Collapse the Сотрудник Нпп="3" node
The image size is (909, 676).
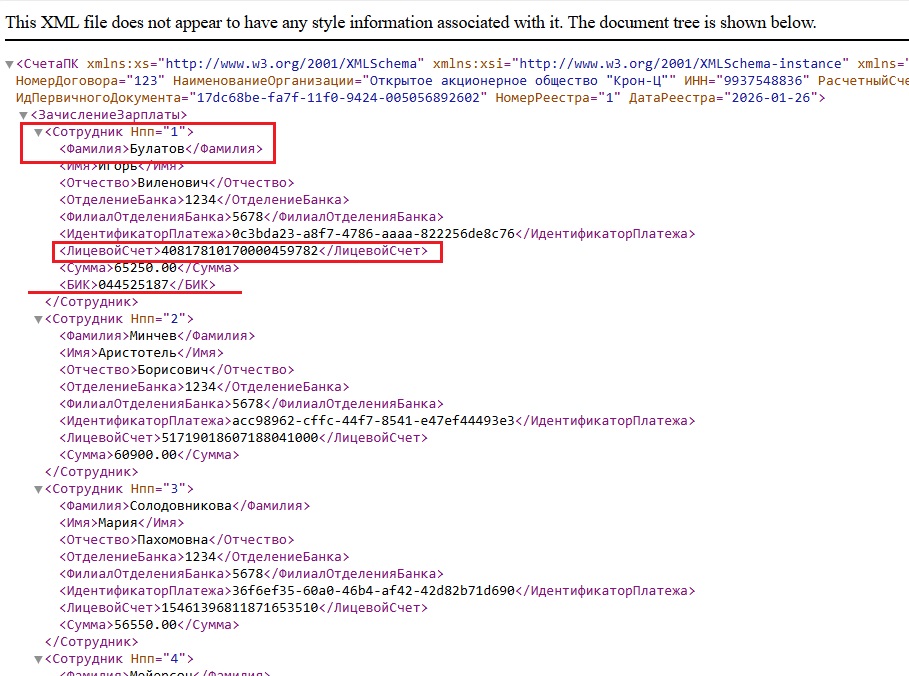pos(39,489)
